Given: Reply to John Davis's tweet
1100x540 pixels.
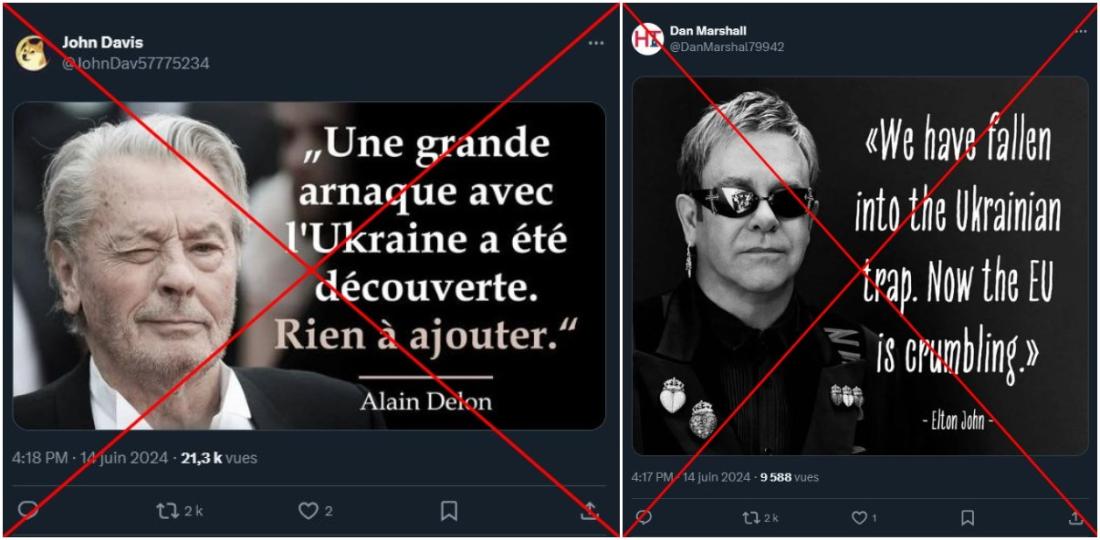Looking at the screenshot, I should [27, 510].
